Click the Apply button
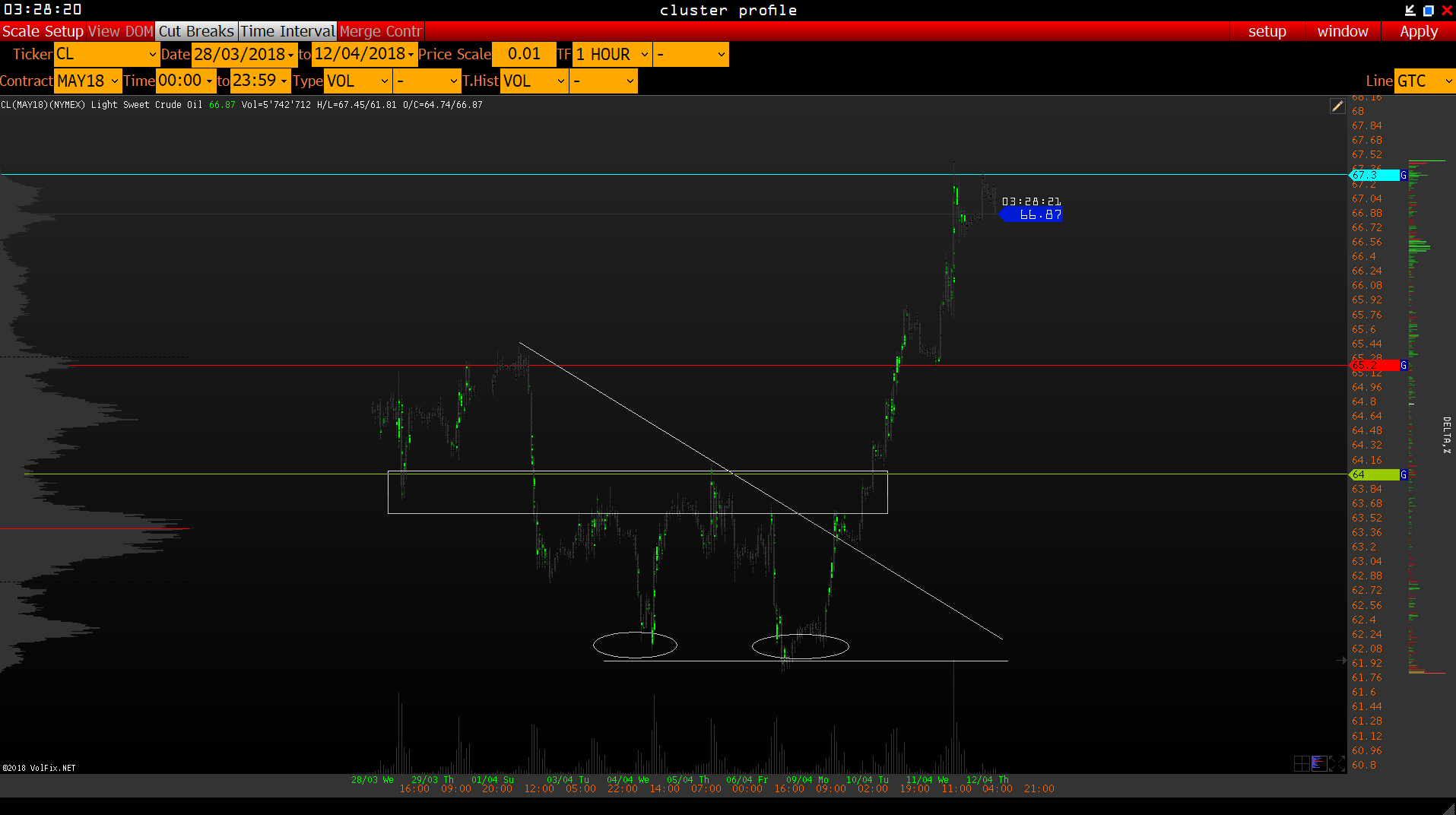 point(1419,31)
